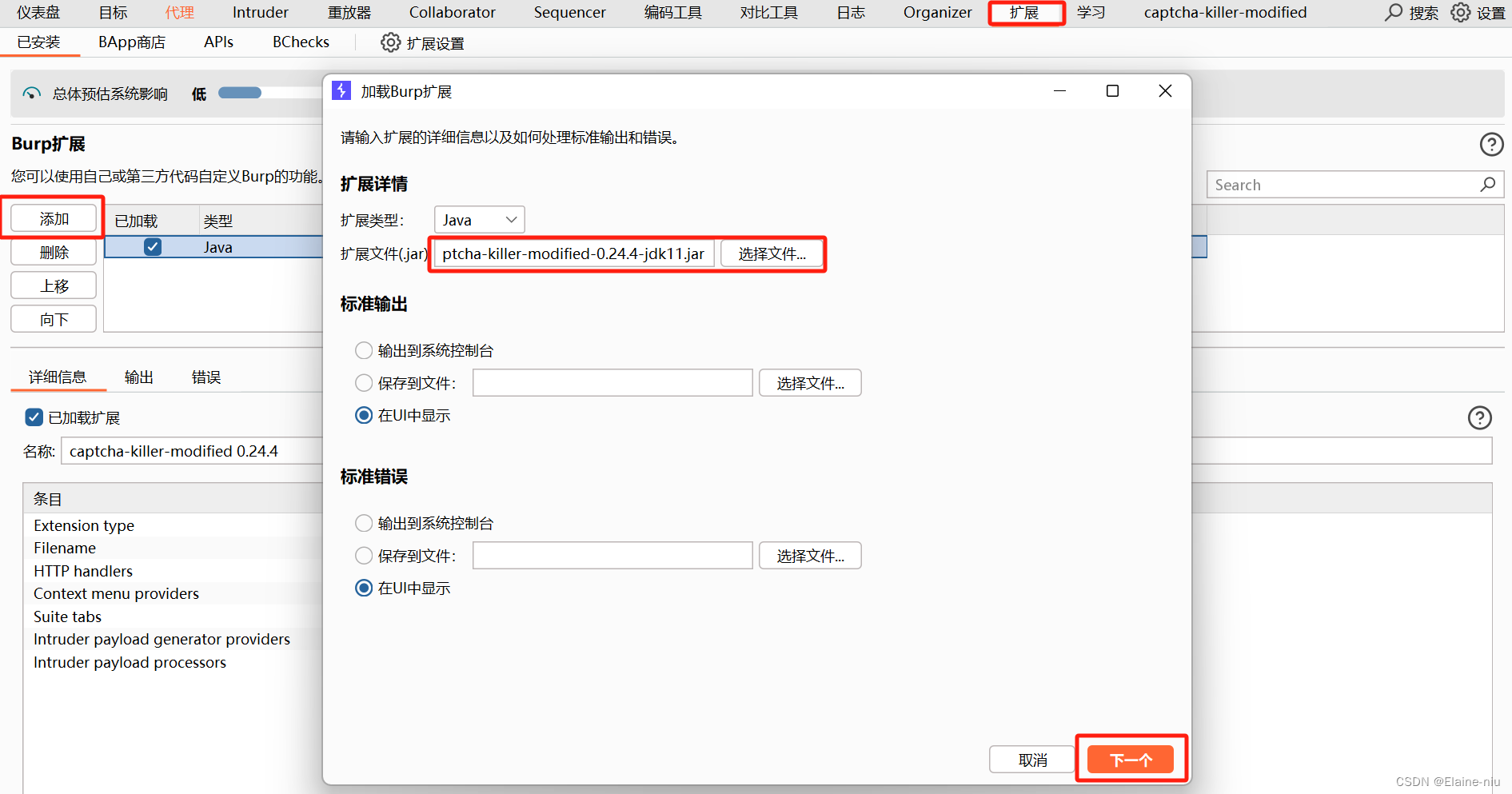
Task: Click the 已加载 column header
Action: [151, 221]
